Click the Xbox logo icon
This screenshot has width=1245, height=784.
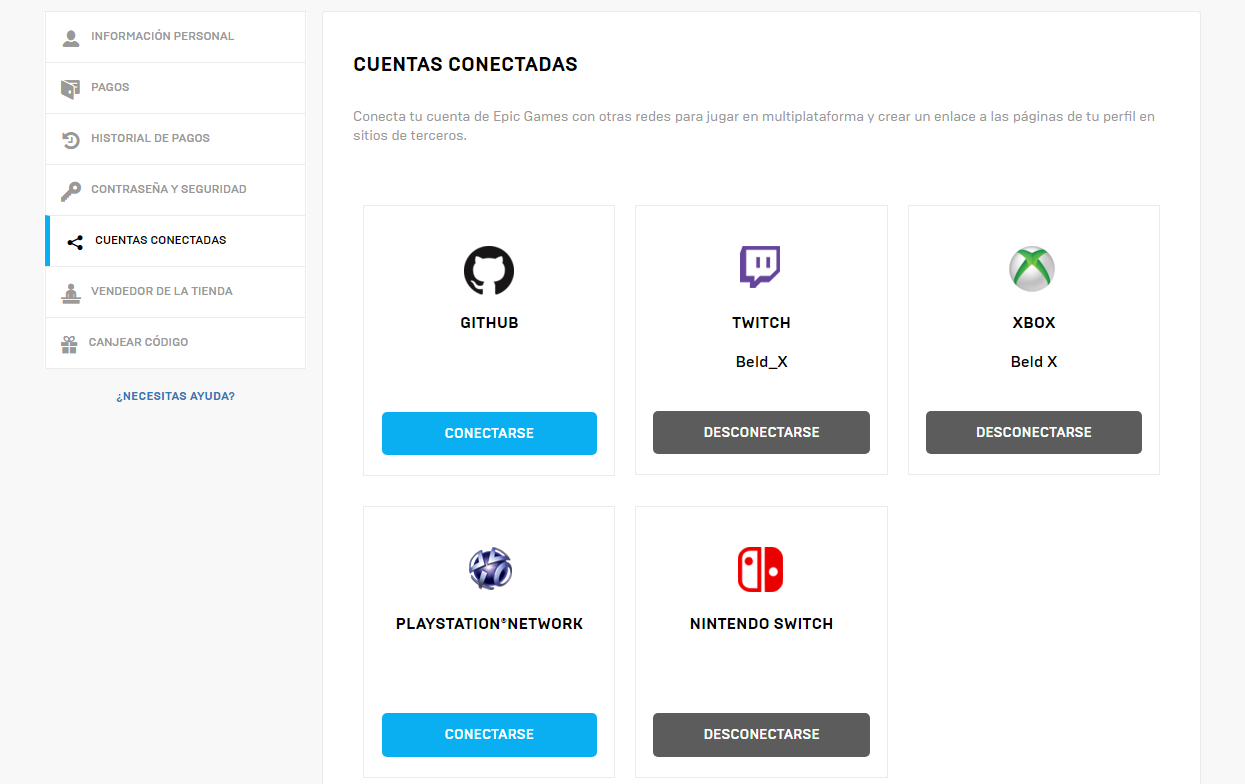(1032, 269)
